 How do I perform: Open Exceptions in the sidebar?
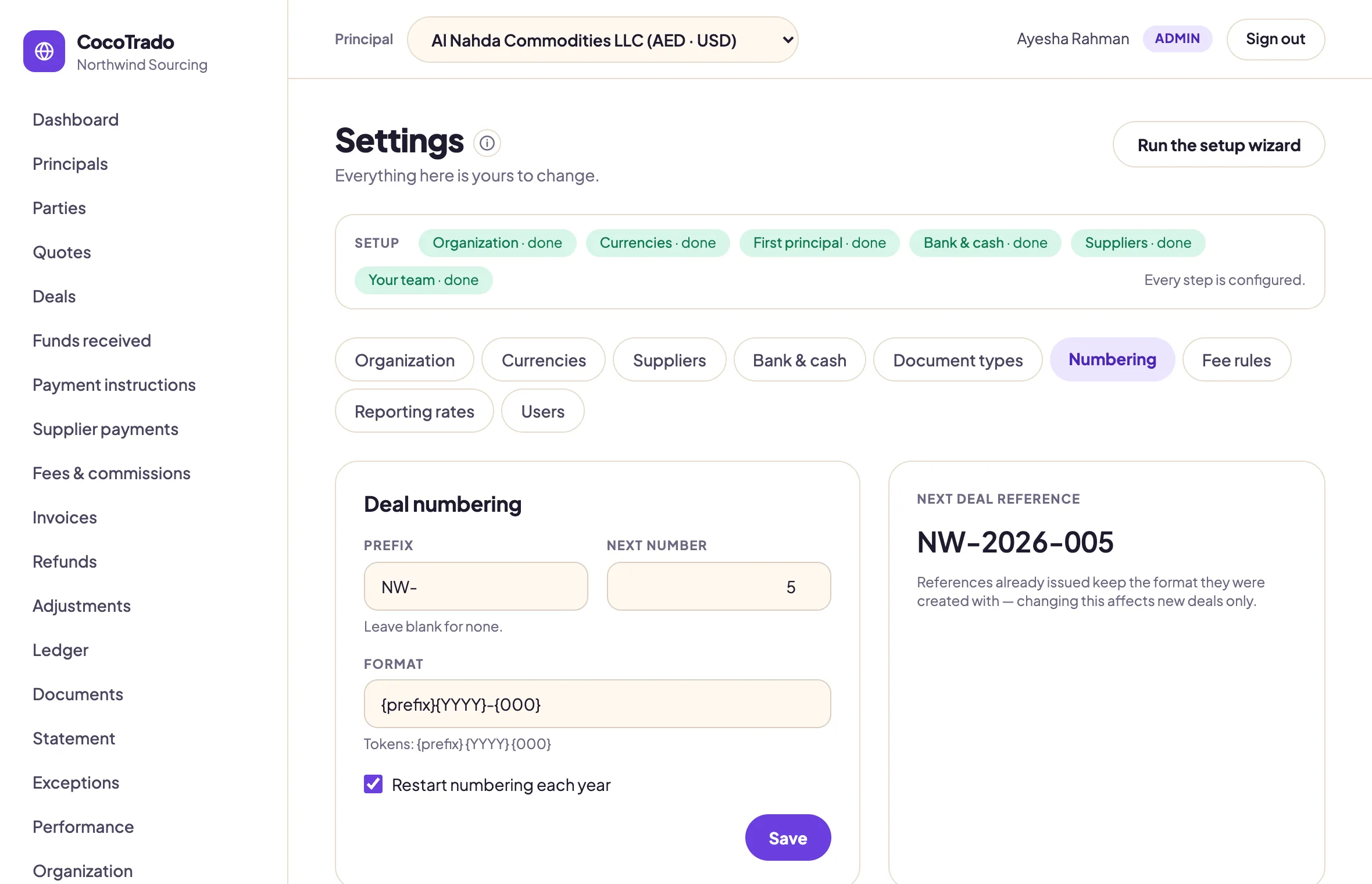click(x=76, y=782)
